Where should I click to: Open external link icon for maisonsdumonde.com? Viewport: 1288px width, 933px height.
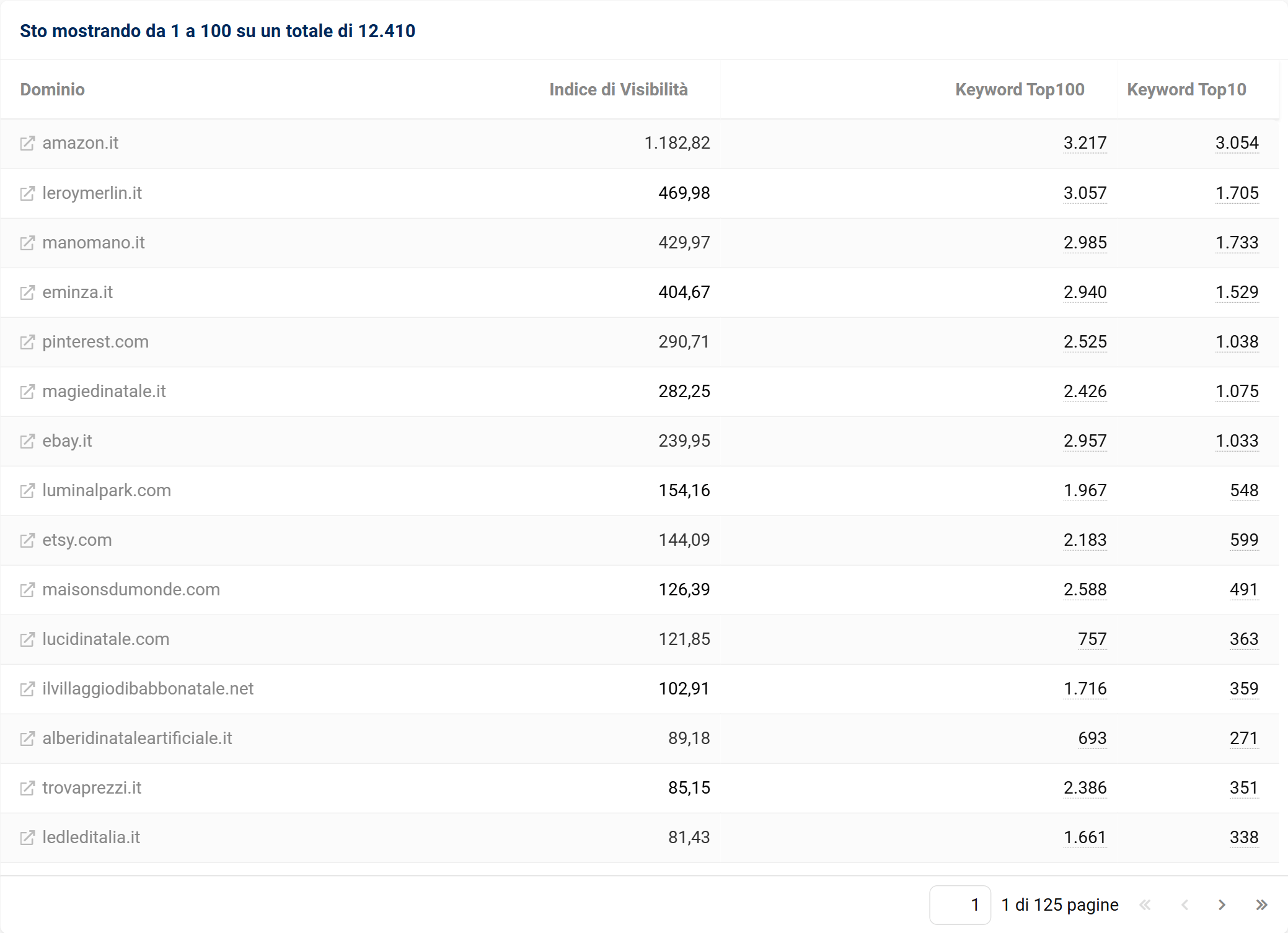coord(27,590)
